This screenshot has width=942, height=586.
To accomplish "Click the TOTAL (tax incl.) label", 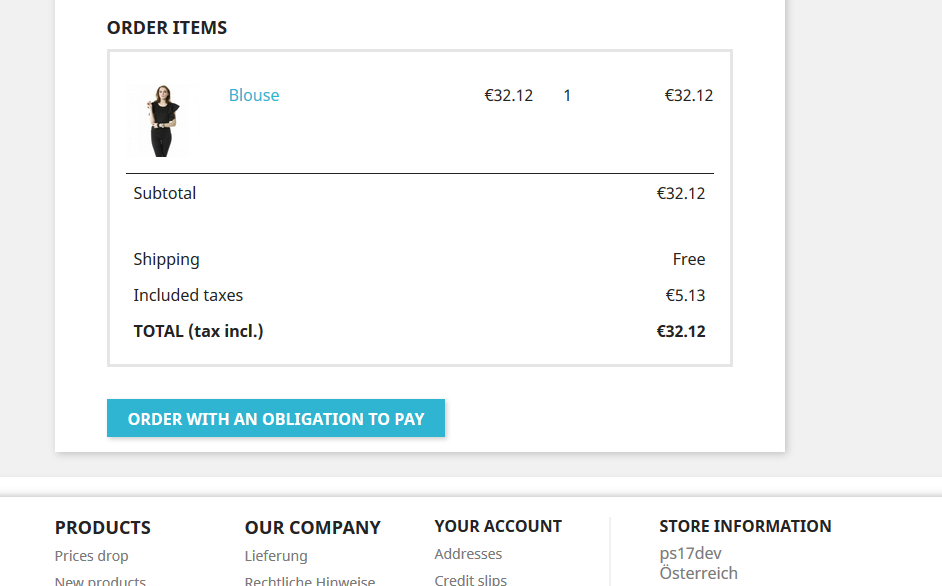I will coord(198,331).
